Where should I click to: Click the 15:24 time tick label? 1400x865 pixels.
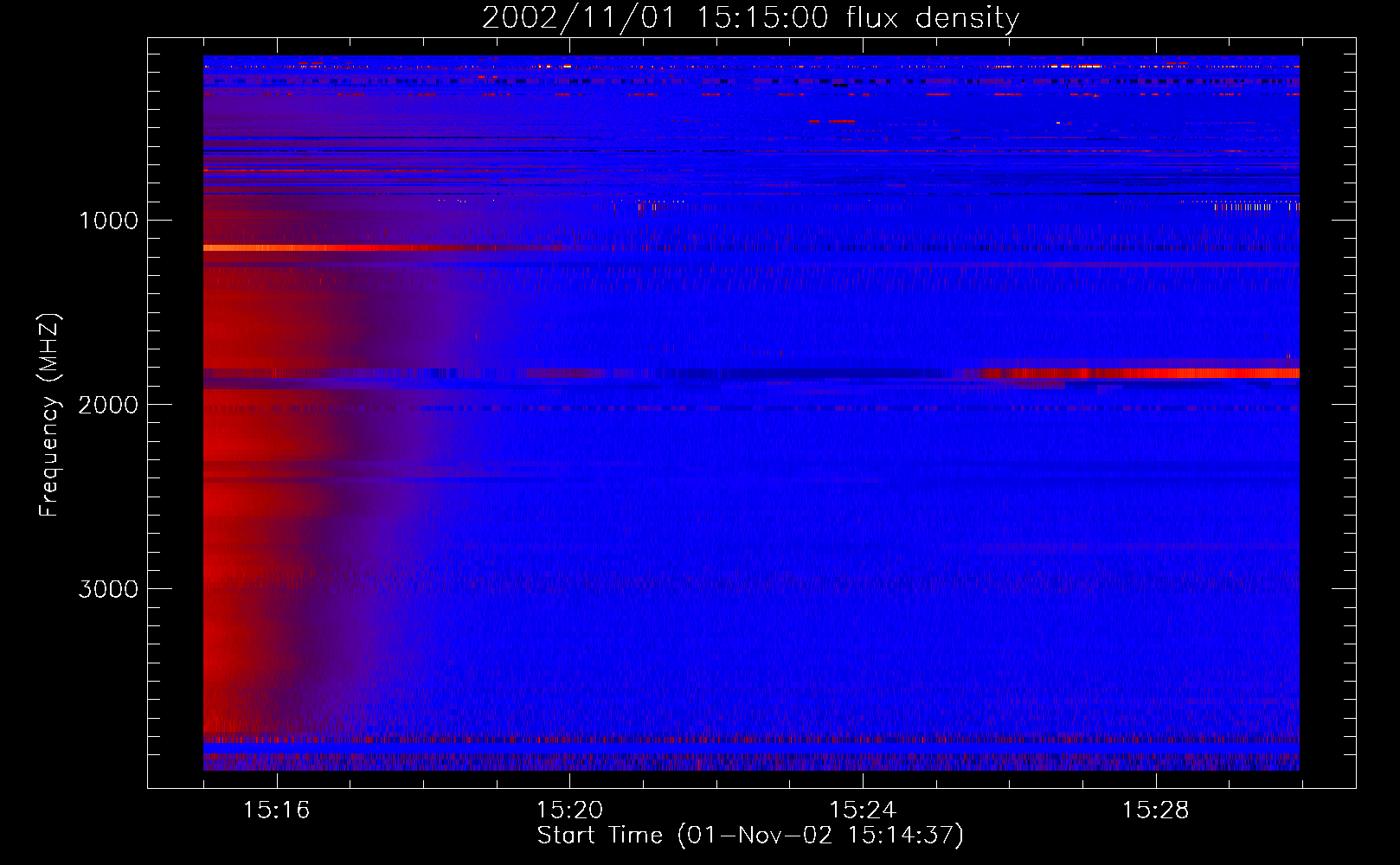863,811
